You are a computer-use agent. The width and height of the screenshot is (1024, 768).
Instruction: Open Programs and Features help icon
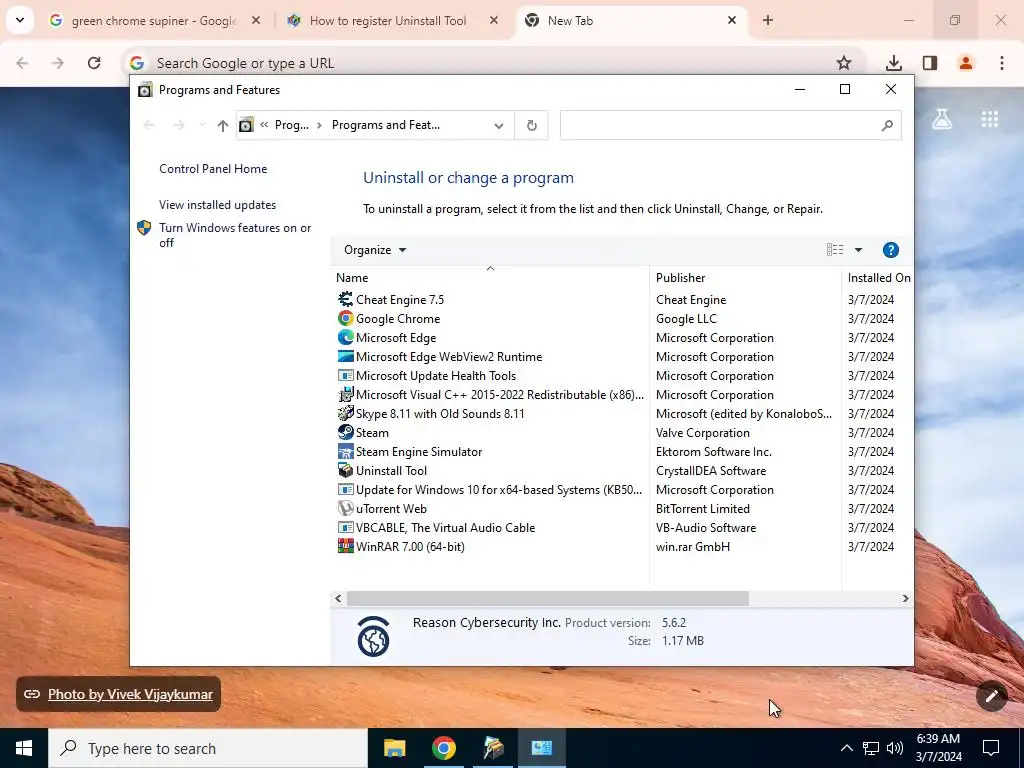pos(890,249)
